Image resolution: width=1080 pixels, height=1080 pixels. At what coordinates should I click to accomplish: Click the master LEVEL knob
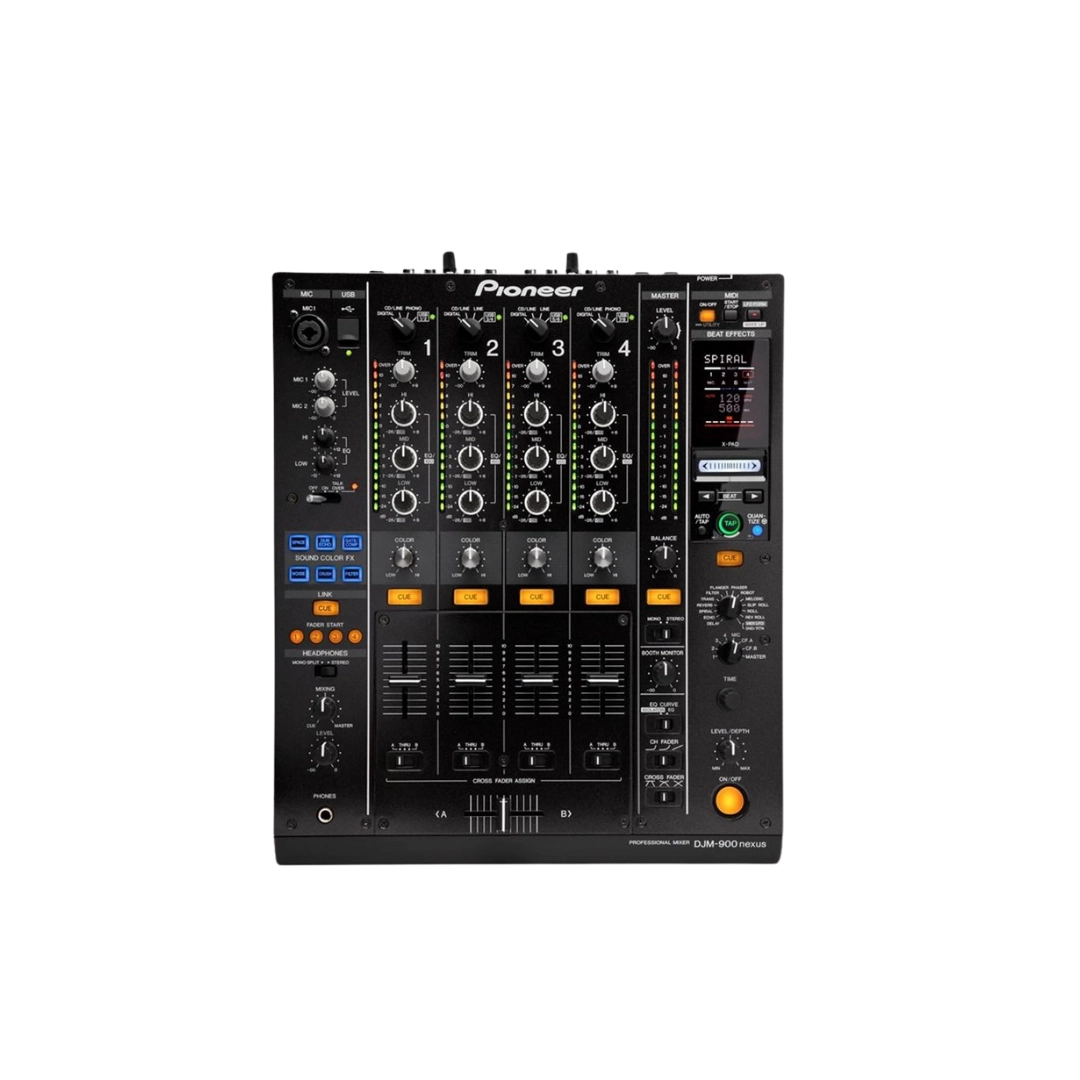(x=665, y=330)
